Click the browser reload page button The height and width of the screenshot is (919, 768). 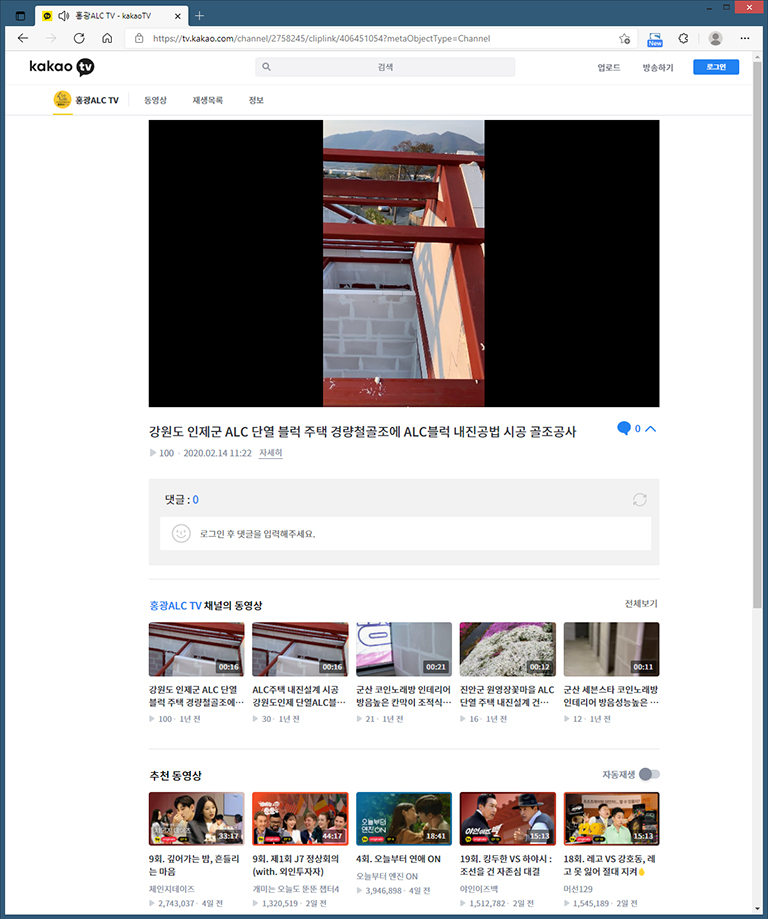pyautogui.click(x=79, y=38)
